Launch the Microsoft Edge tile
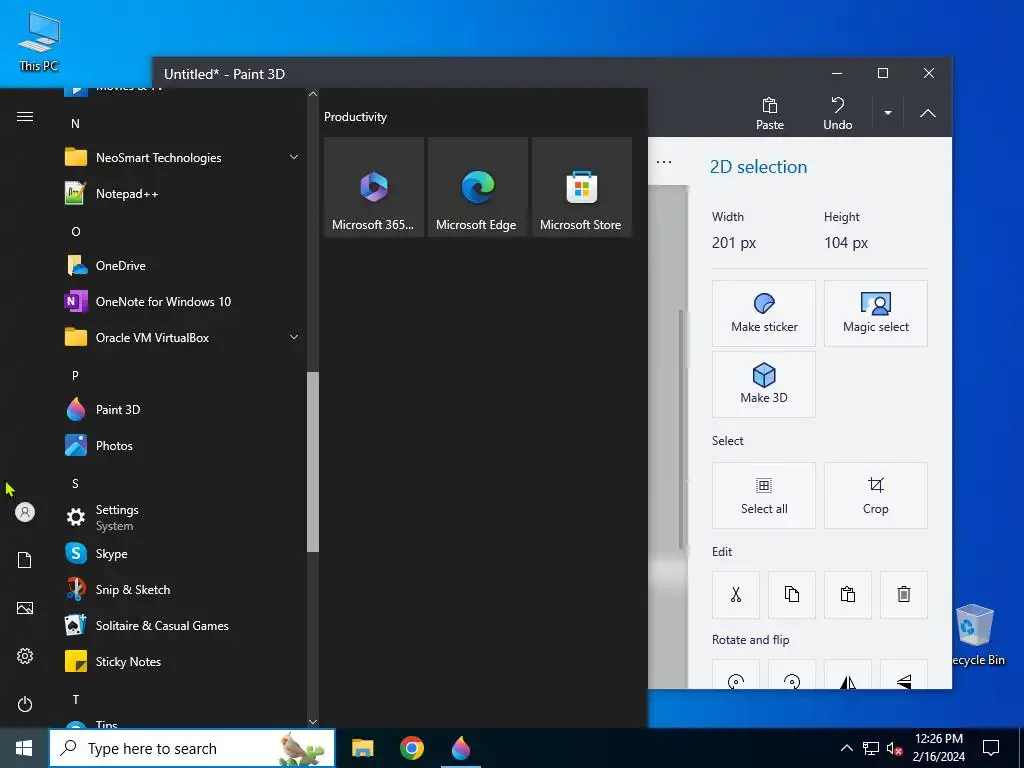The image size is (1024, 768). 477,187
